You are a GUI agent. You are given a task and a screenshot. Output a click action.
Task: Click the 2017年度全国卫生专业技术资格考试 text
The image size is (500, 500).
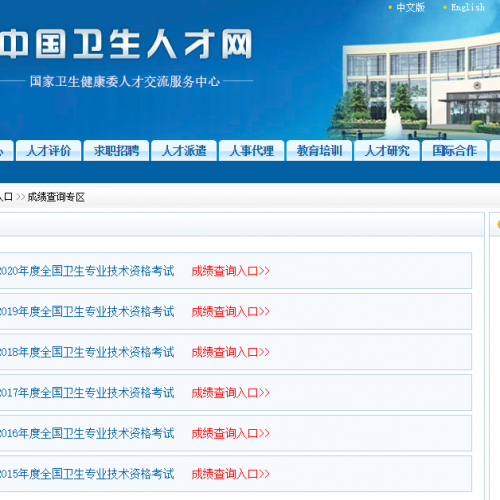pos(87,393)
